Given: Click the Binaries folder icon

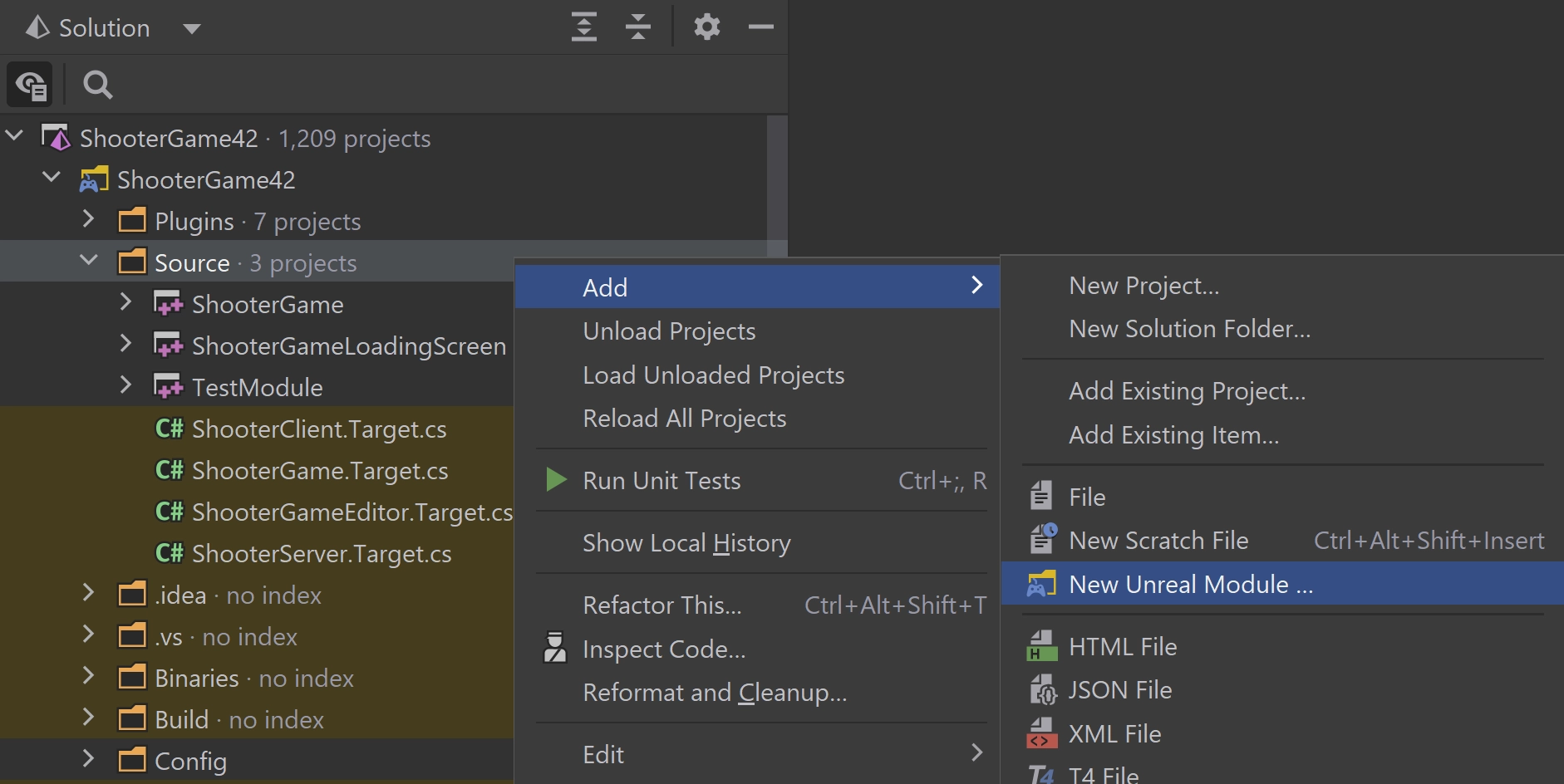Looking at the screenshot, I should [132, 678].
